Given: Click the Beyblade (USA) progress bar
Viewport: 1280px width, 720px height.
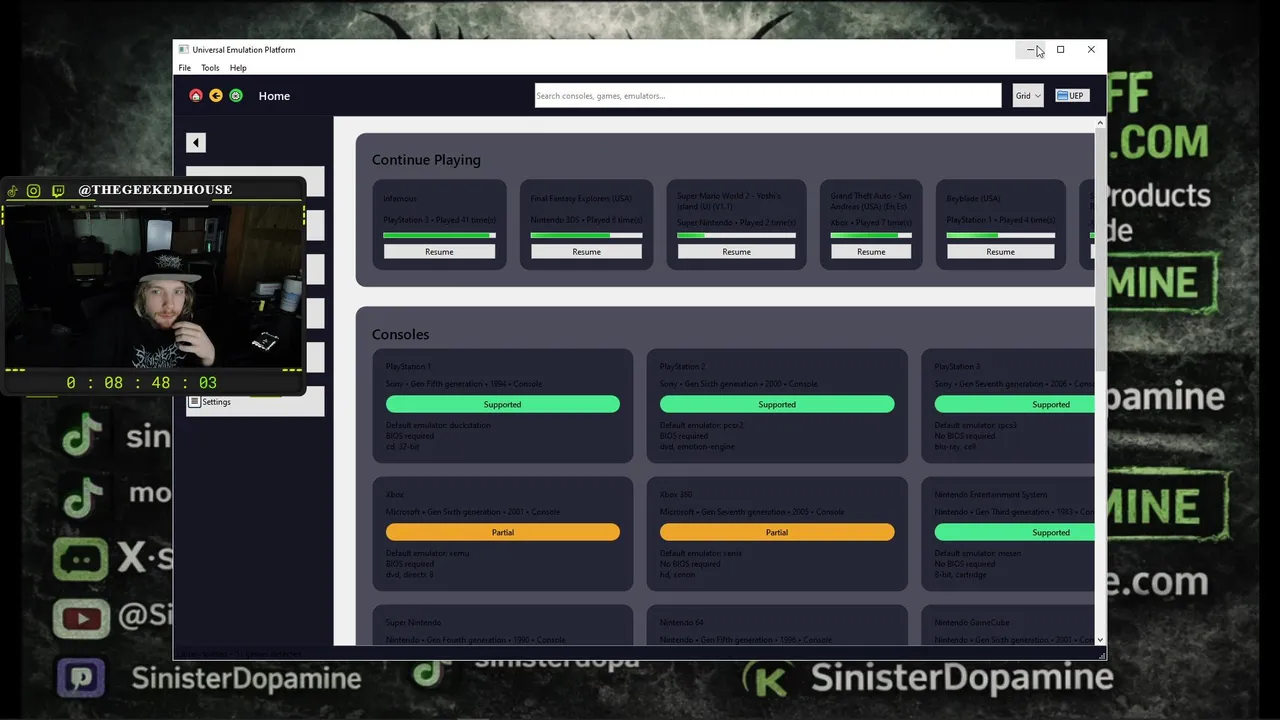Looking at the screenshot, I should tap(1000, 235).
